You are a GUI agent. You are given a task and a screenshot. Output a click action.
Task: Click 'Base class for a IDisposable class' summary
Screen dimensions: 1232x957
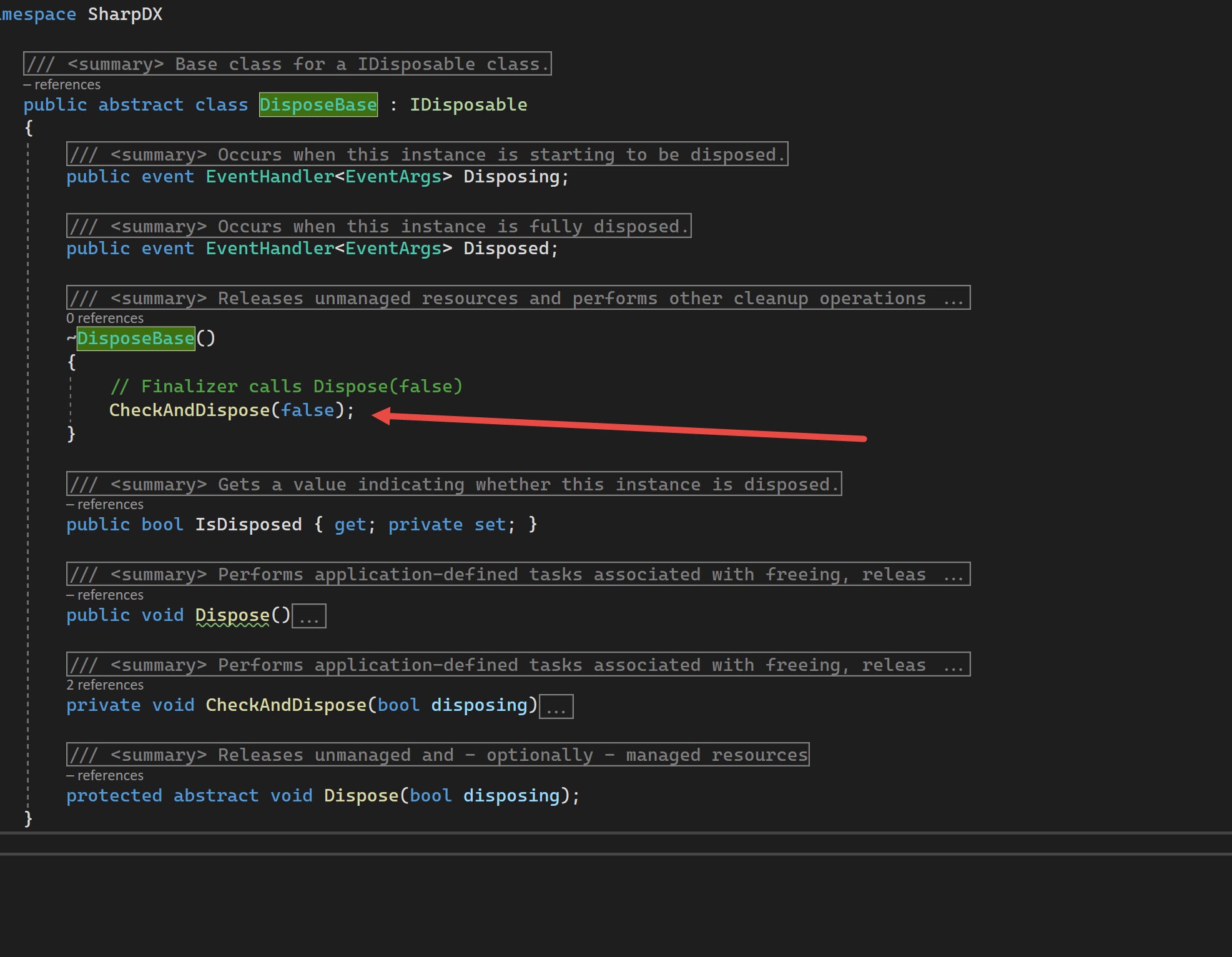pyautogui.click(x=287, y=64)
